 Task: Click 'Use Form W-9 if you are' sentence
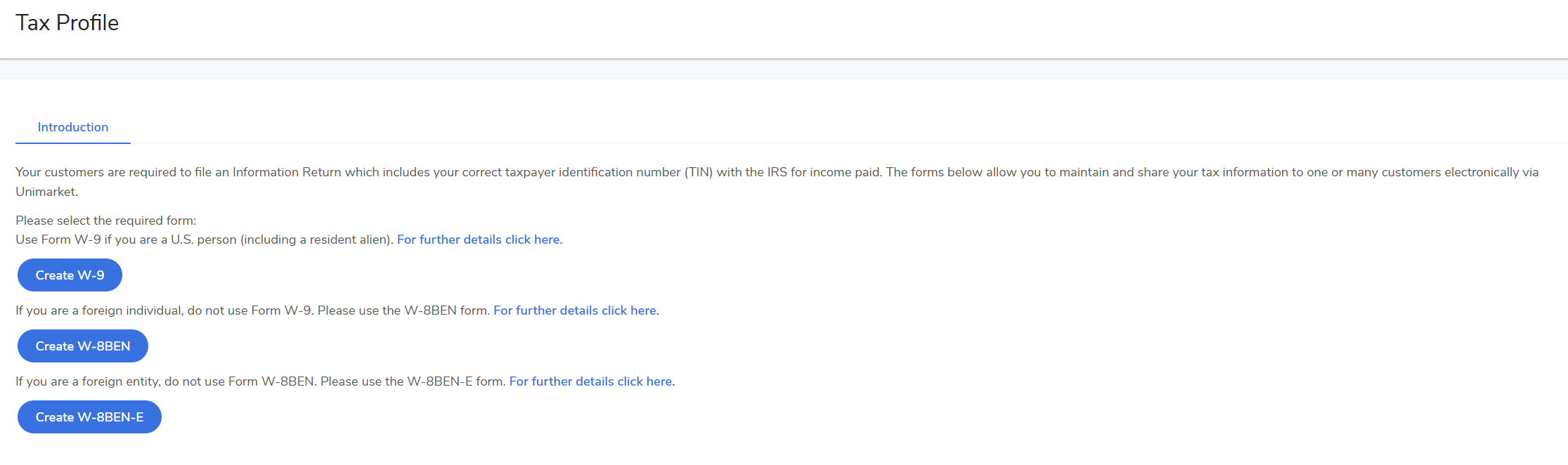click(x=91, y=240)
